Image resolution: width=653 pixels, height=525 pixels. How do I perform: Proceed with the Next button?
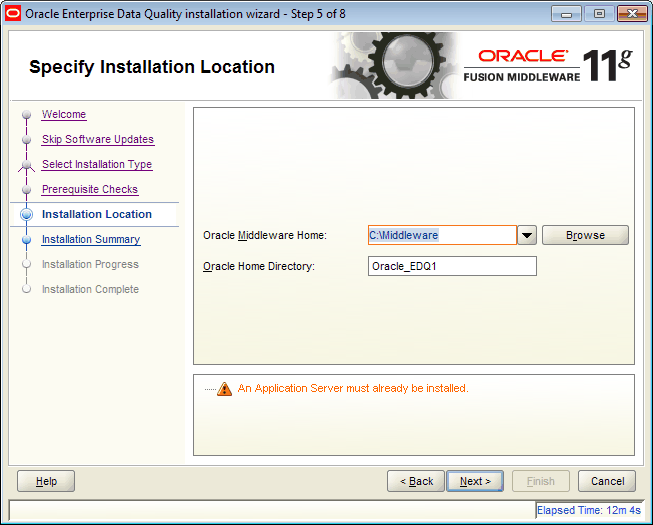tap(475, 481)
